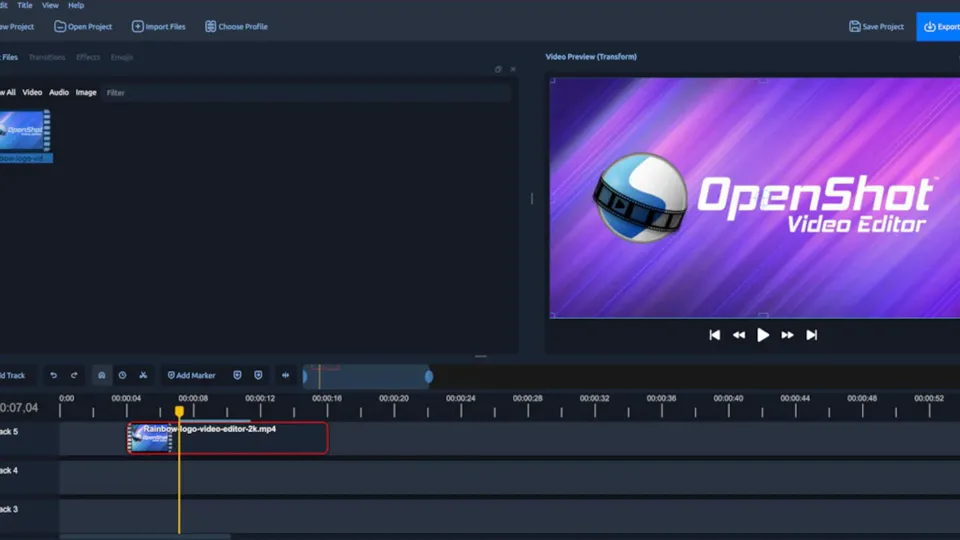960x540 pixels.
Task: Fast forward the video preview
Action: pos(787,335)
